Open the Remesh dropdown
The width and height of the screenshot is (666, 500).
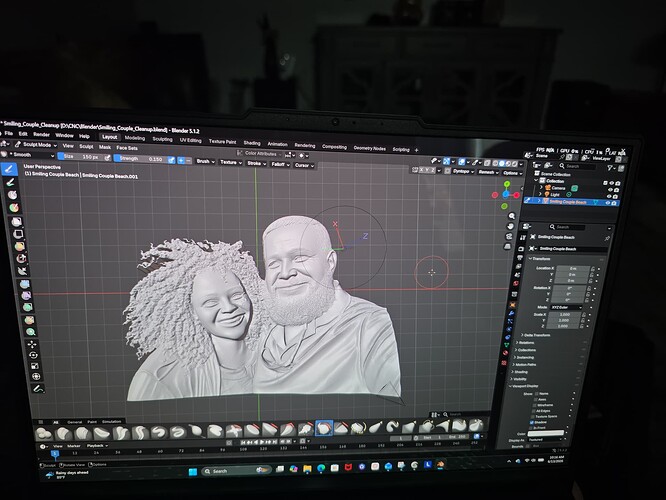click(x=488, y=172)
